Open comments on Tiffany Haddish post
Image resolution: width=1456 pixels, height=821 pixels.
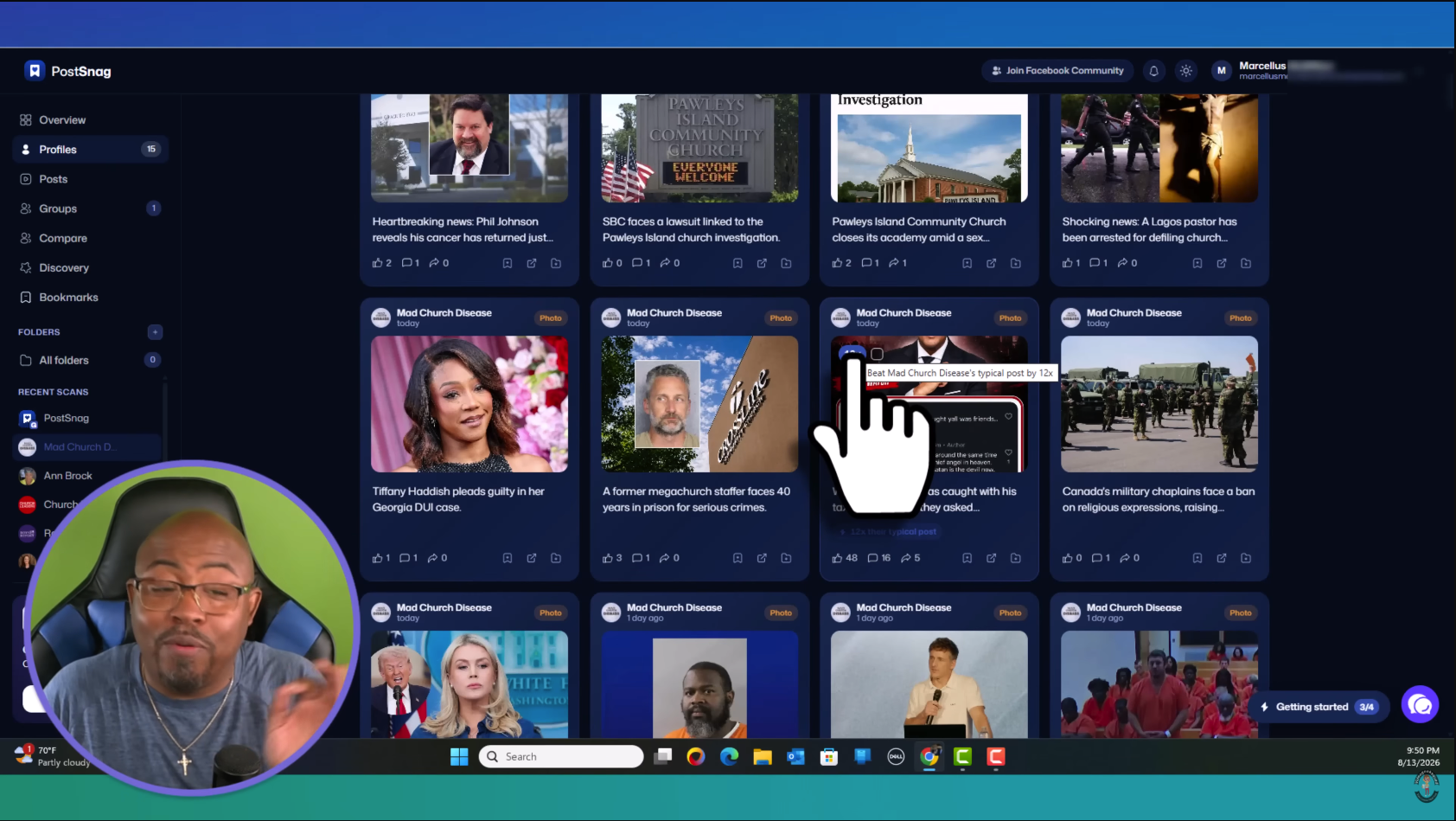pos(409,558)
